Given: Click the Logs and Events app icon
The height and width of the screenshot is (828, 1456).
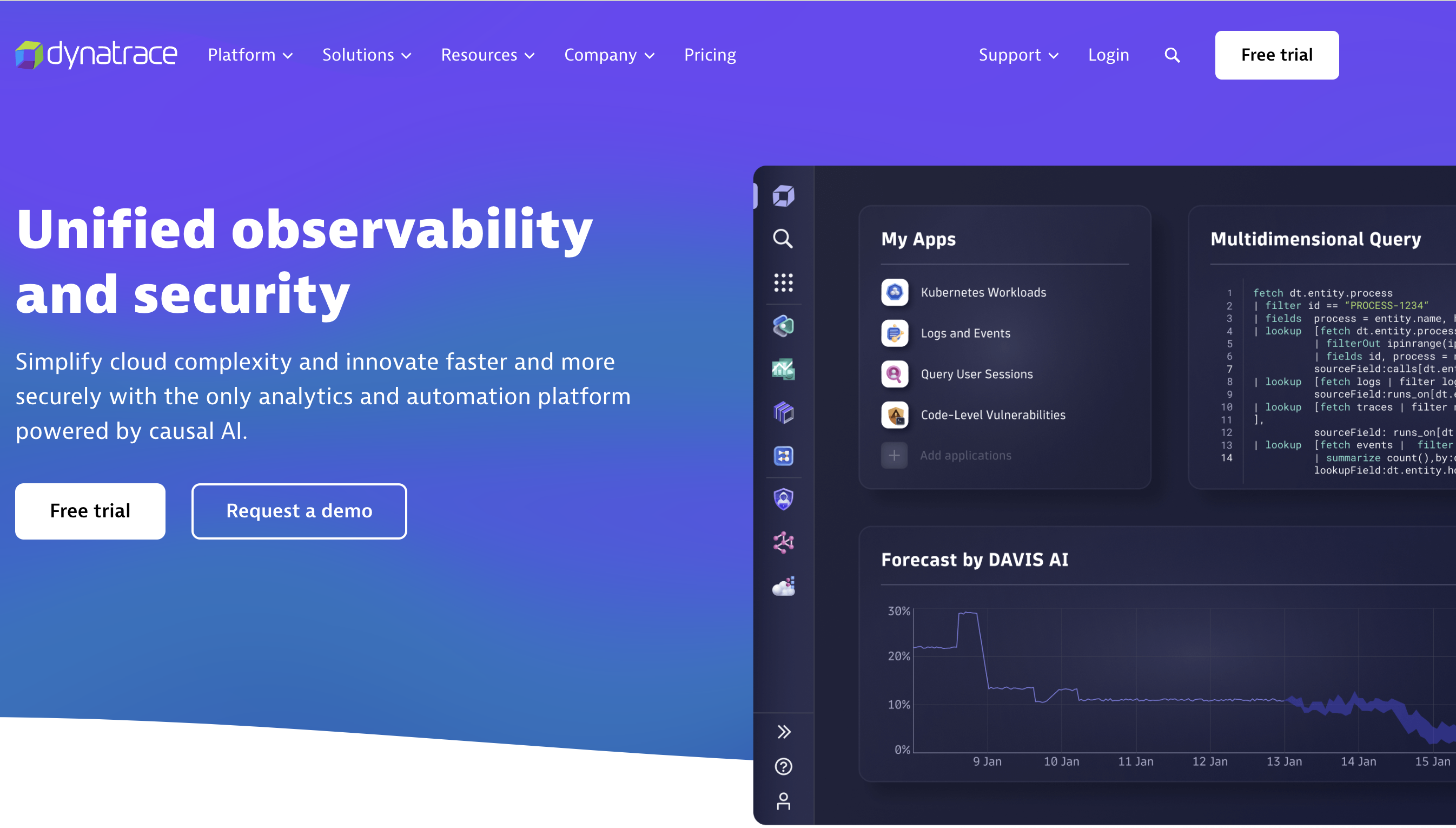Looking at the screenshot, I should [x=894, y=332].
